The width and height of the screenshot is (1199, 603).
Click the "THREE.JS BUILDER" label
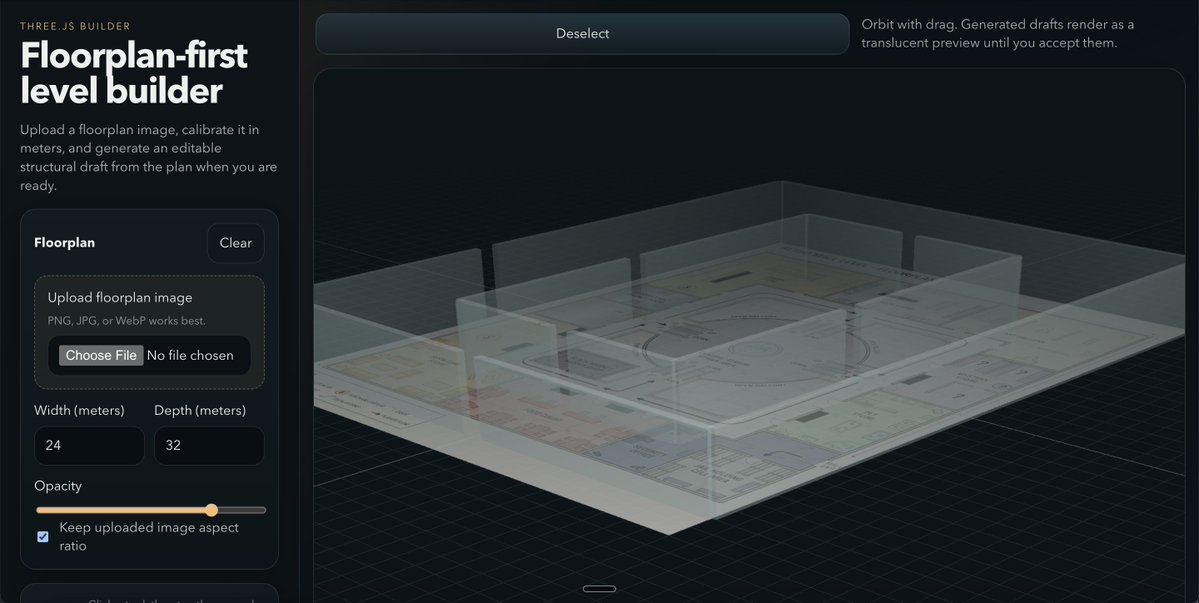tap(76, 26)
